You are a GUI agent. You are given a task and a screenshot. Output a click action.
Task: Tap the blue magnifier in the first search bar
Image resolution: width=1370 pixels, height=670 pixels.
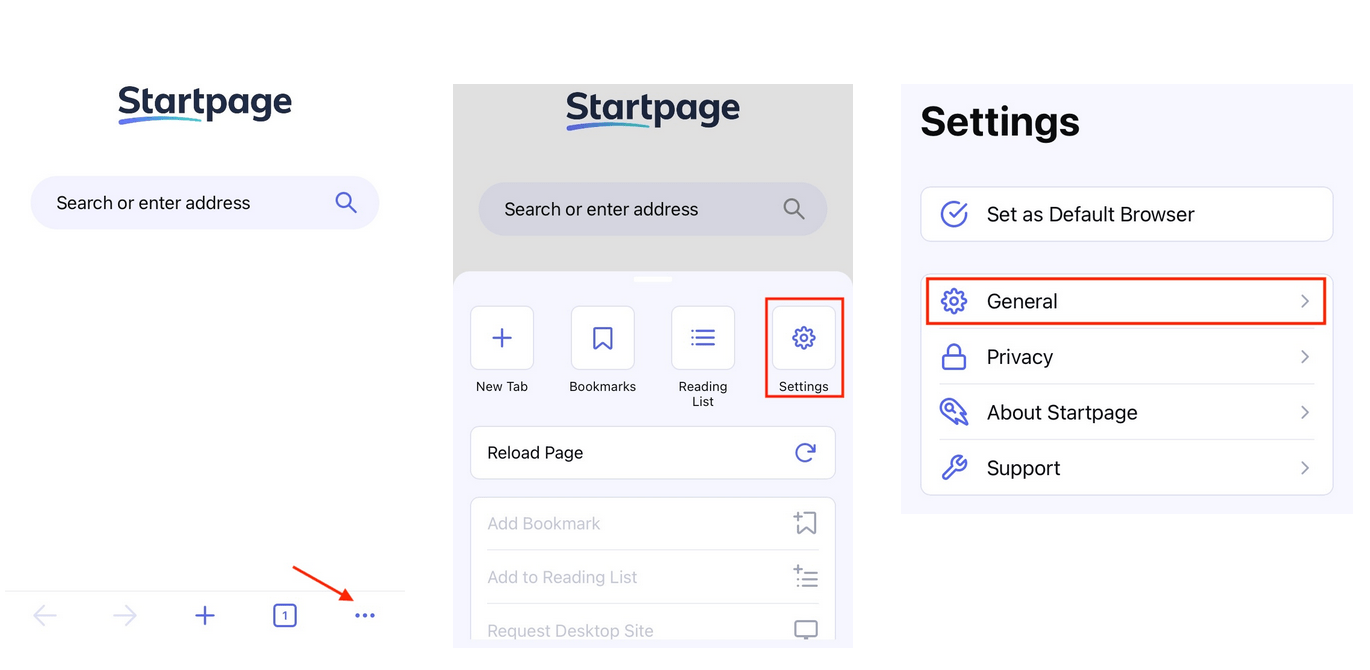point(346,203)
